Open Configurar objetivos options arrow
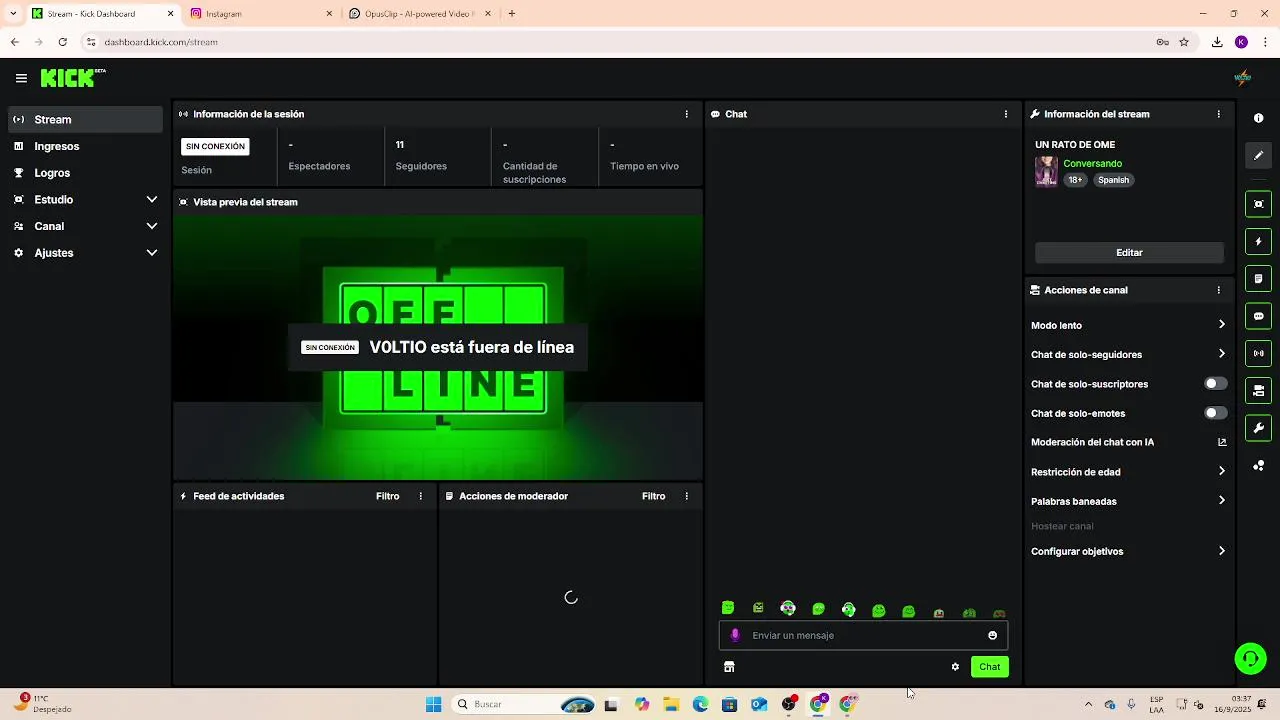The width and height of the screenshot is (1280, 720). tap(1221, 551)
